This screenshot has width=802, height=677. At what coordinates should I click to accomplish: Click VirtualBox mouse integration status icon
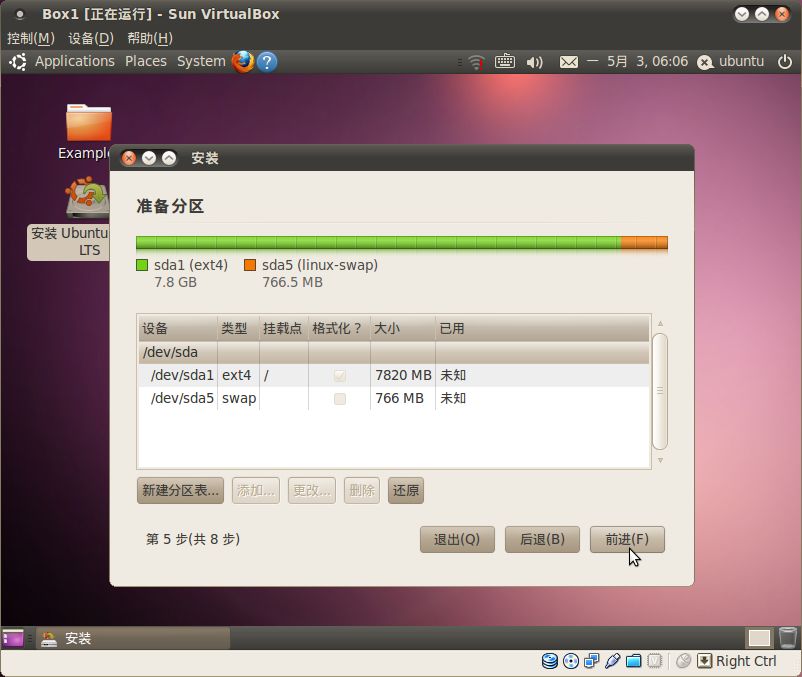point(683,661)
